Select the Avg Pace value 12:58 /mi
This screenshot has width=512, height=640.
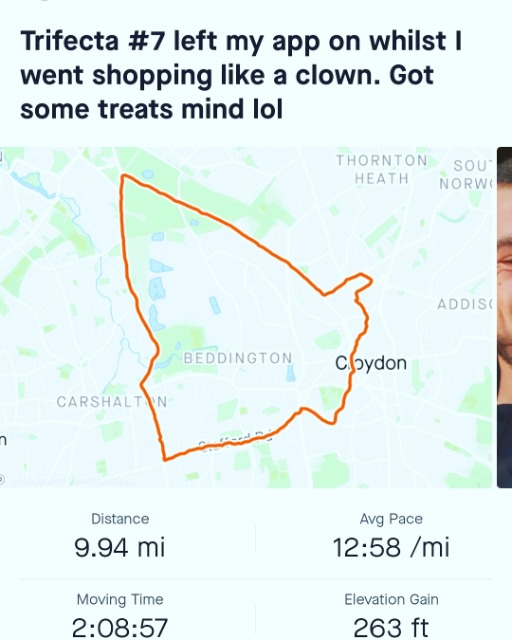pos(391,547)
